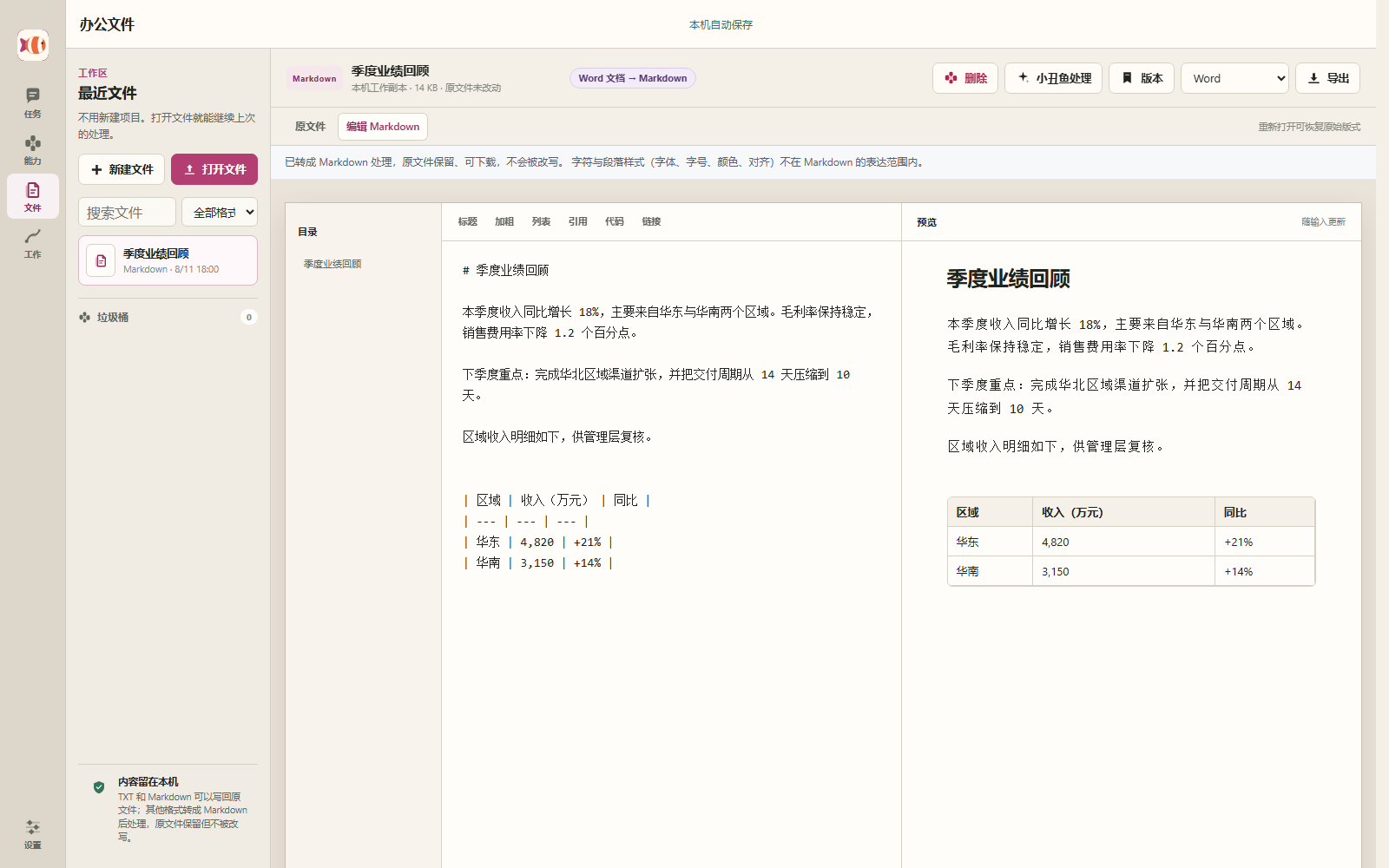1389x868 pixels.
Task: Expand the 全部格式 filter dropdown
Action: point(220,213)
